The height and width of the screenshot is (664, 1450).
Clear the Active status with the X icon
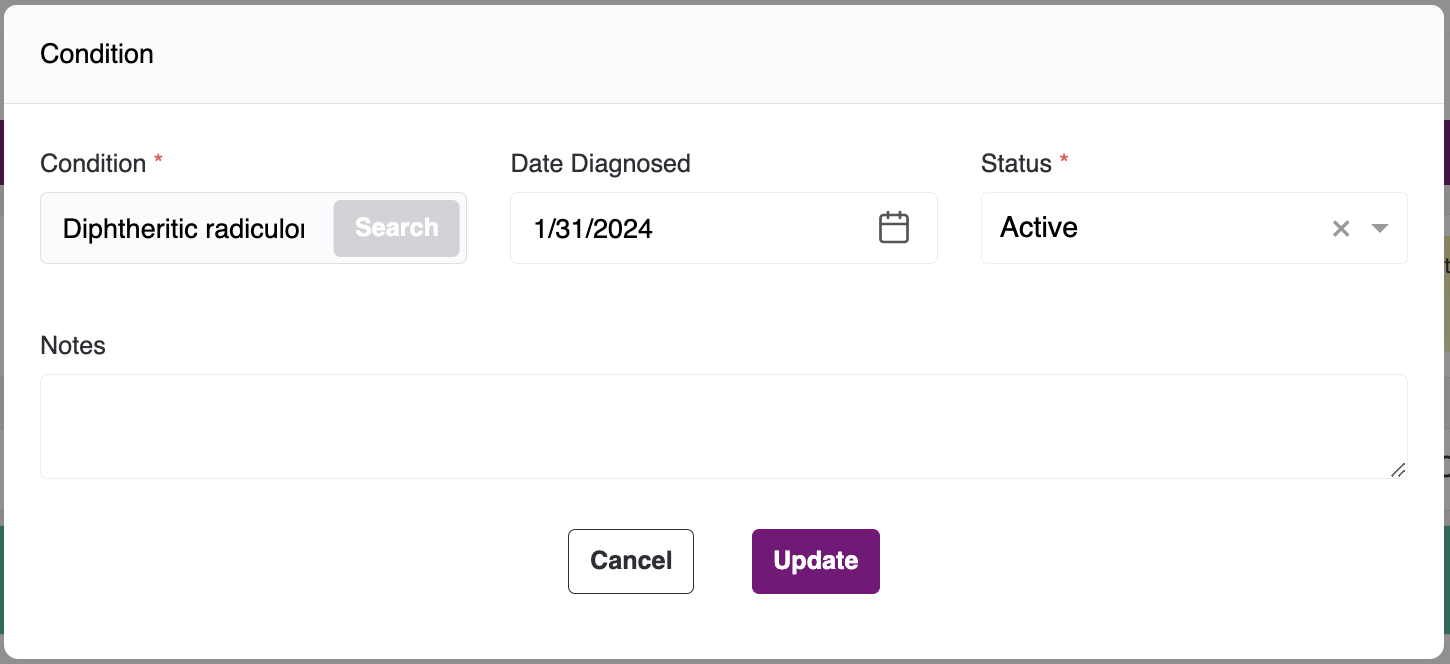(x=1341, y=228)
